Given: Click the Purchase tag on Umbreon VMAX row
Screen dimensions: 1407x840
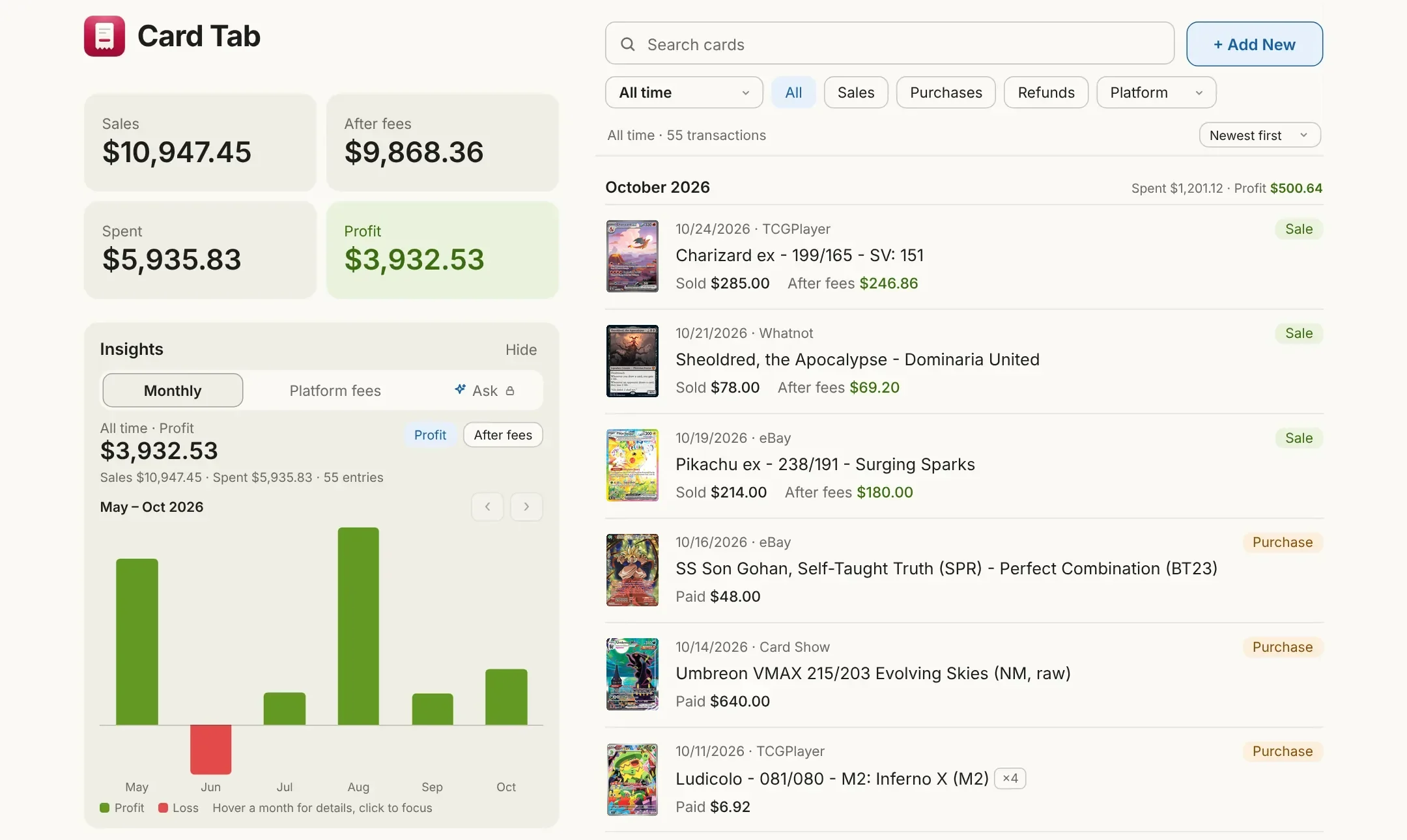Looking at the screenshot, I should (1282, 647).
